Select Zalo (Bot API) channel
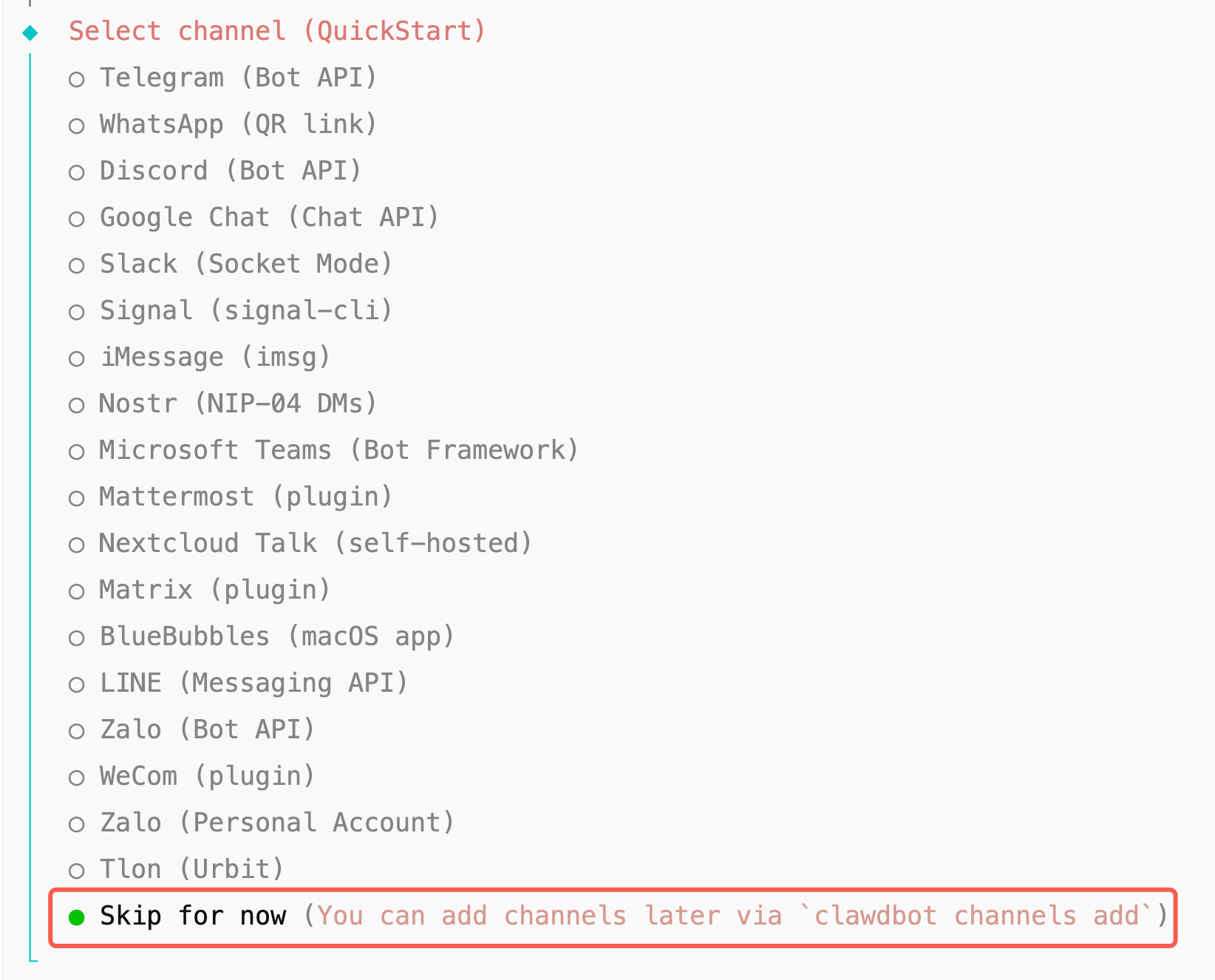 [x=77, y=731]
